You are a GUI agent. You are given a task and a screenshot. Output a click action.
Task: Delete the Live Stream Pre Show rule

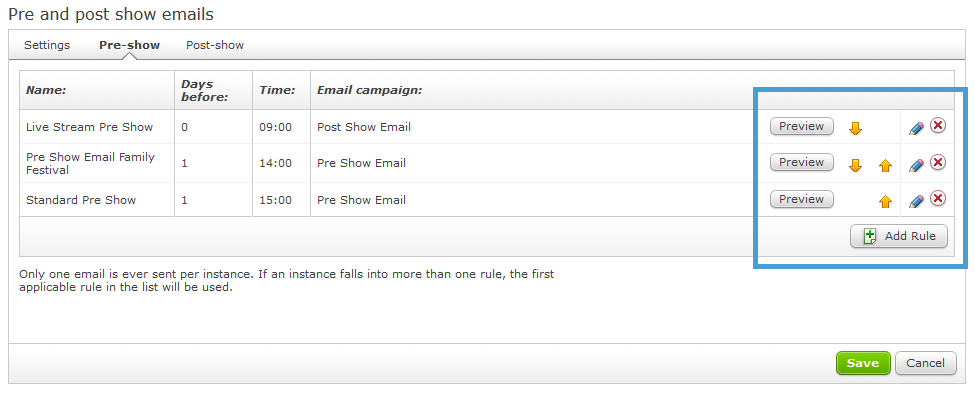pyautogui.click(x=938, y=126)
